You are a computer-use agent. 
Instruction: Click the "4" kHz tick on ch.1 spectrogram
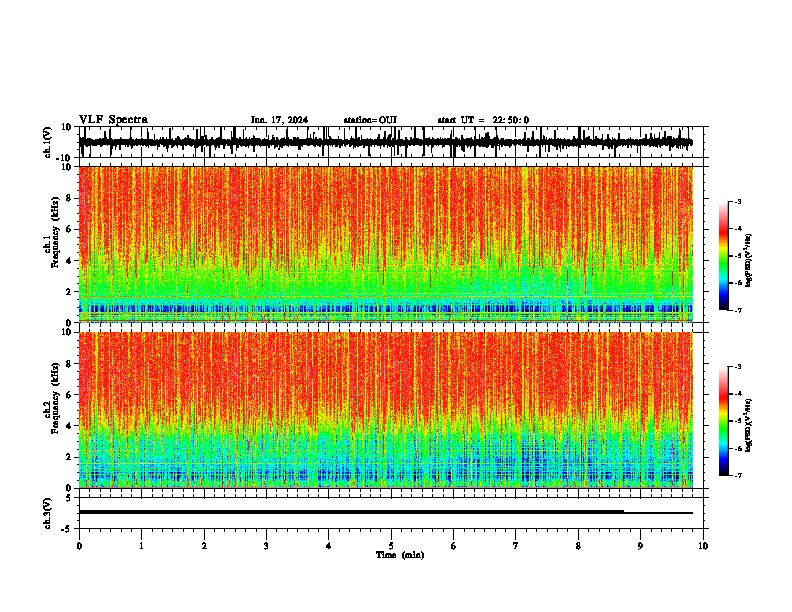(69, 261)
